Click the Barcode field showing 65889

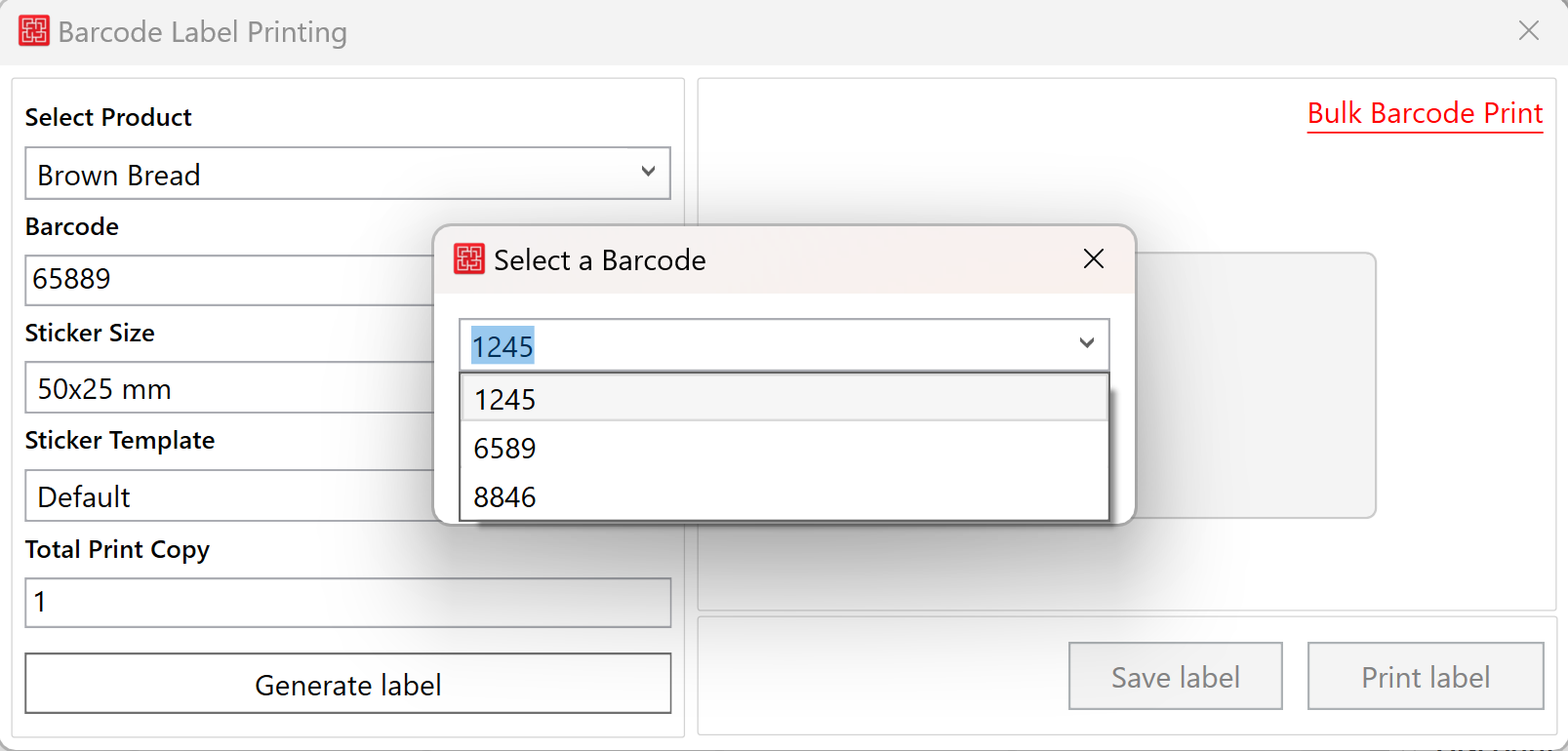pos(229,280)
